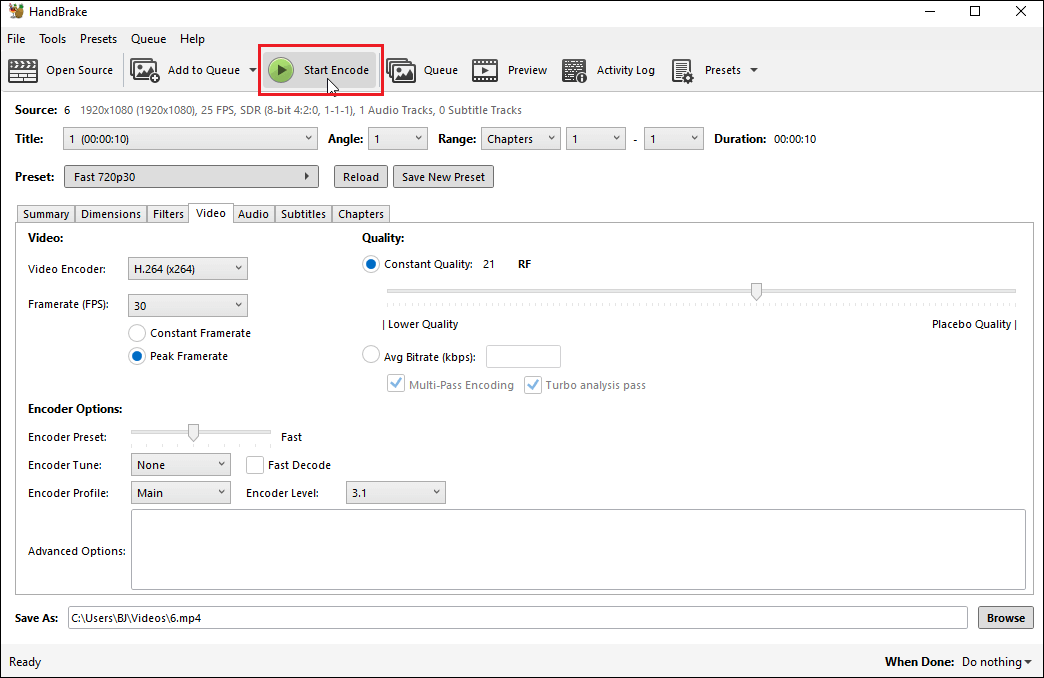This screenshot has width=1044, height=678.
Task: Open the Encoder Profile dropdown
Action: 180,492
